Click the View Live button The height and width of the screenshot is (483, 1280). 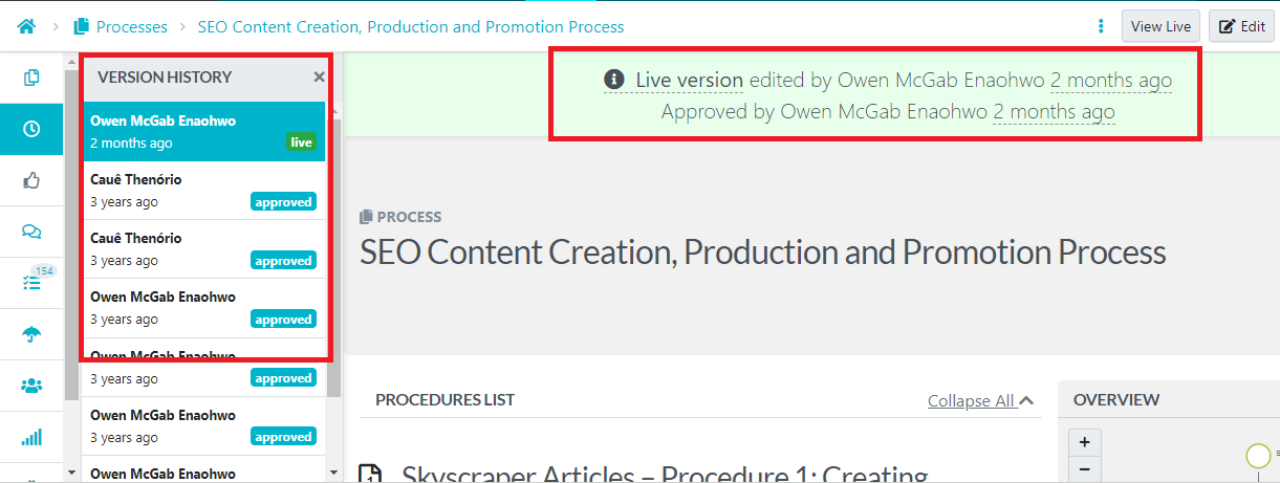click(1160, 27)
